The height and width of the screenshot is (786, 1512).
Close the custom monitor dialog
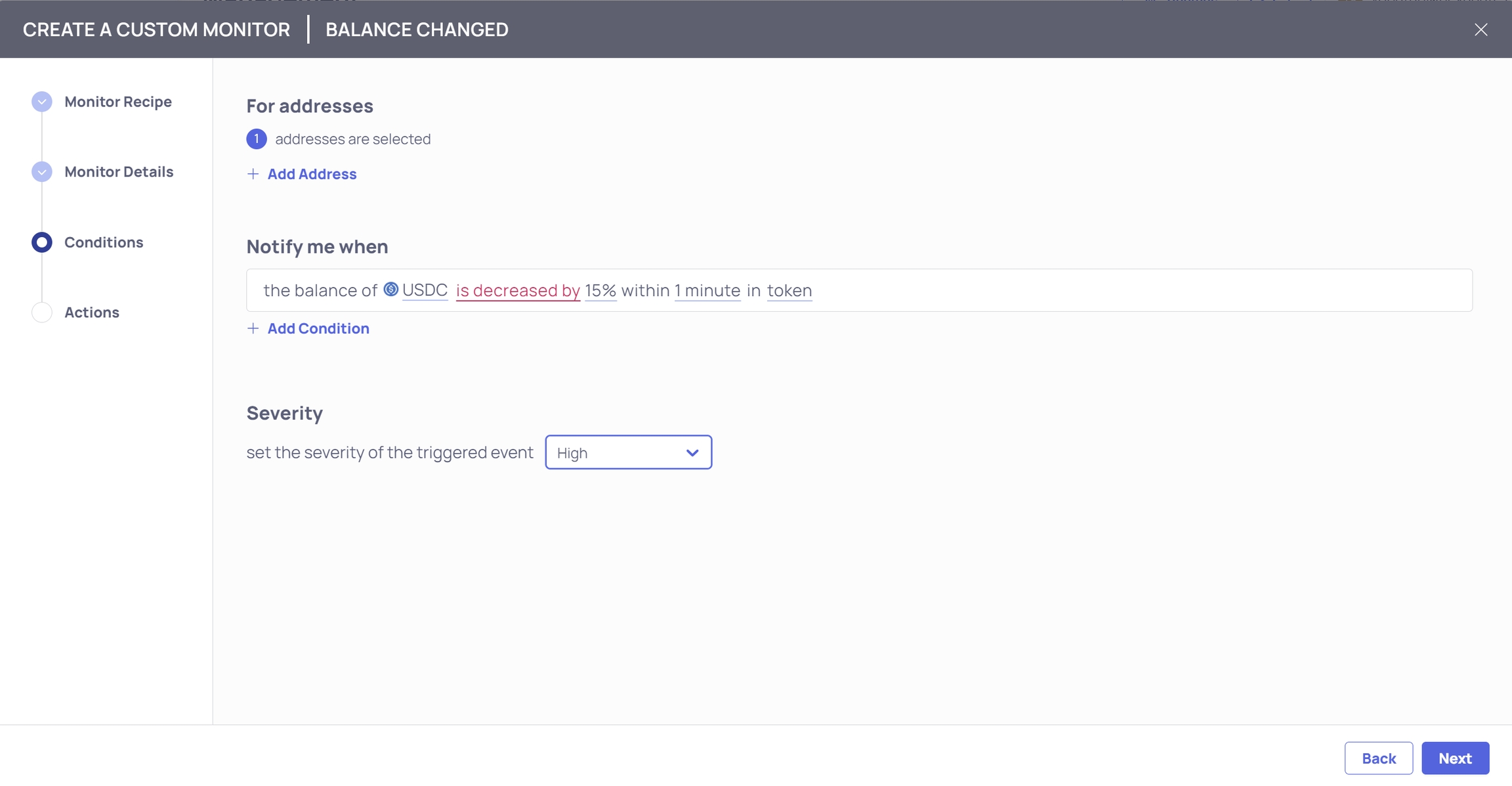coord(1480,30)
